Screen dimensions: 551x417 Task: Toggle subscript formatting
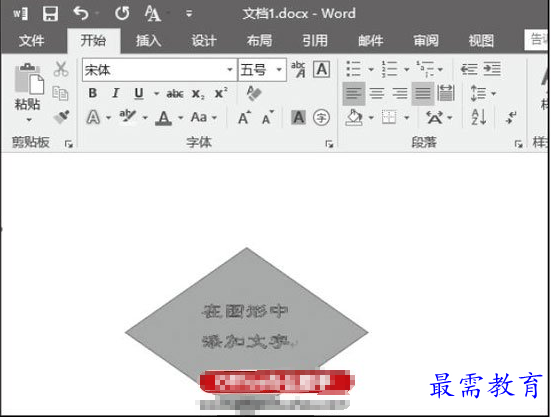coord(198,94)
